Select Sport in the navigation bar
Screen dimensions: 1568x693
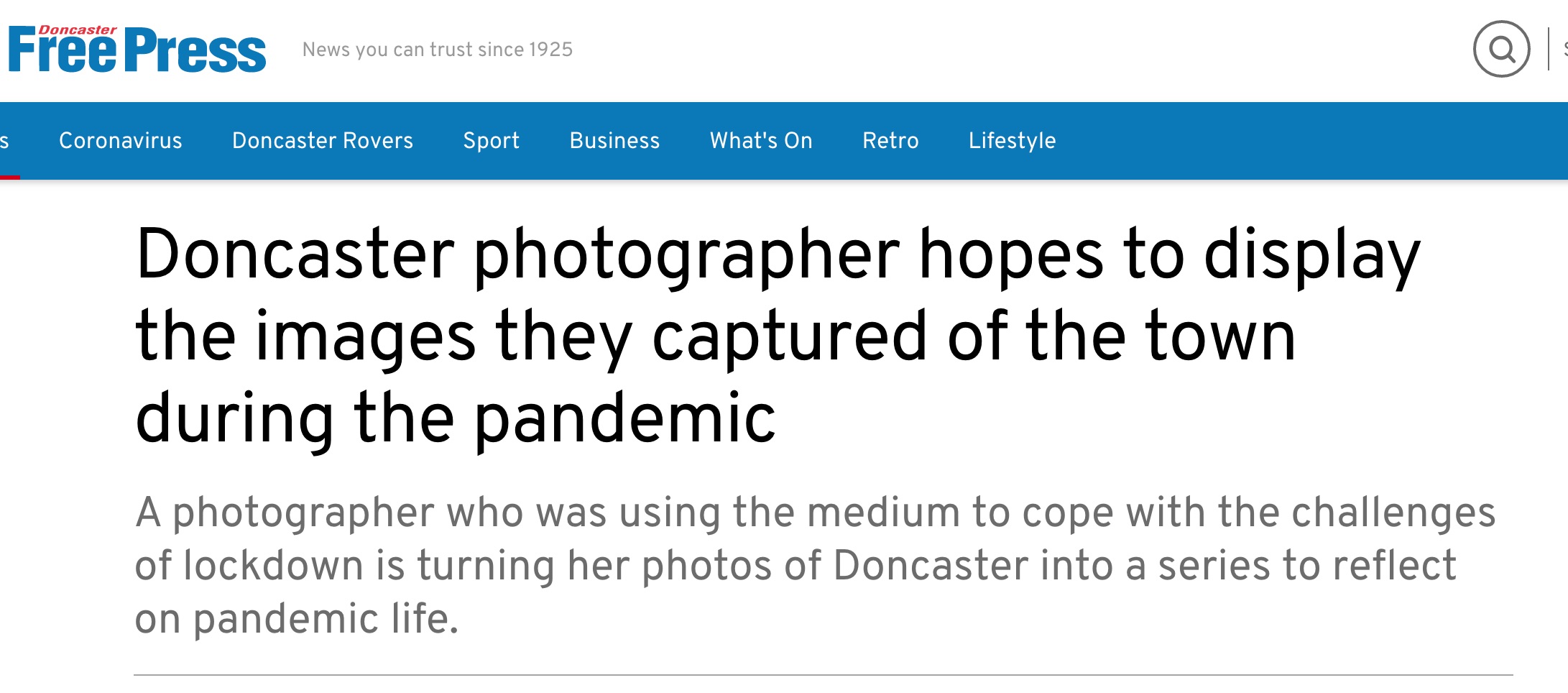tap(491, 140)
